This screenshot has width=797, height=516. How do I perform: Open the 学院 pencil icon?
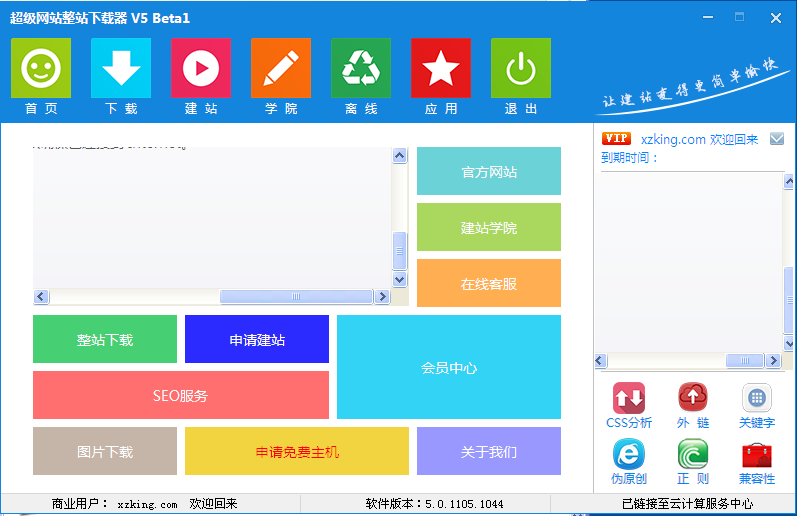tap(281, 68)
